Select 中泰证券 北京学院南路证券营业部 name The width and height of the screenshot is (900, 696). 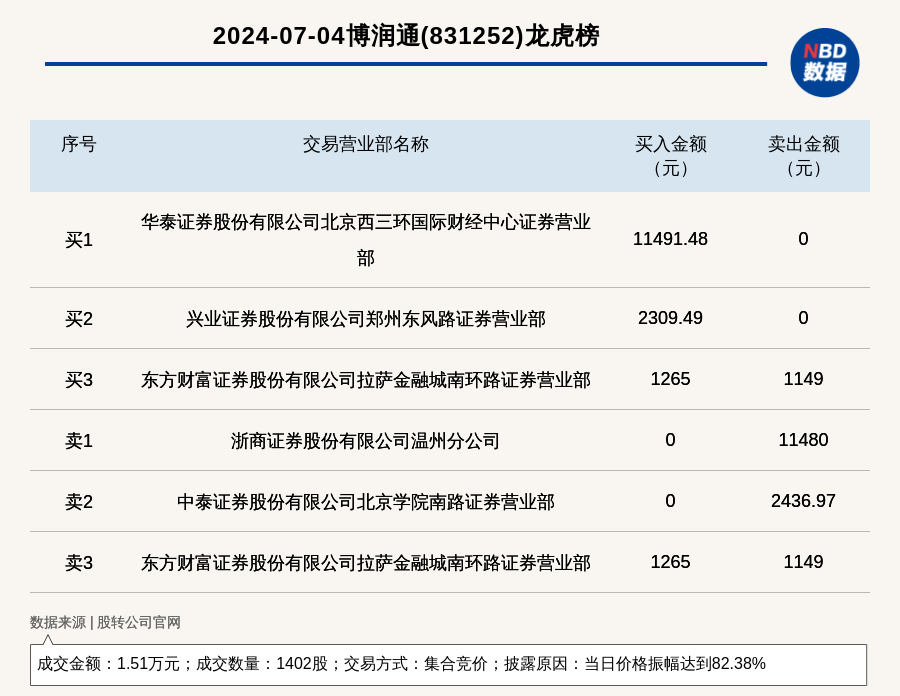coord(366,501)
